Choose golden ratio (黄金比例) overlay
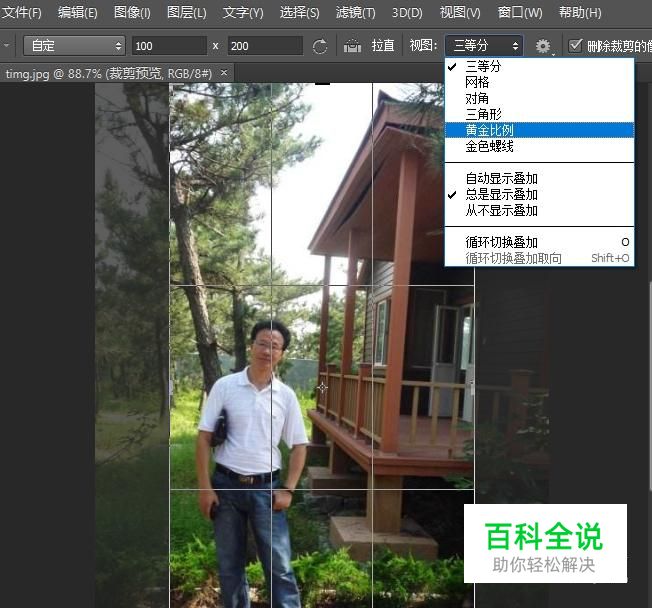Image resolution: width=652 pixels, height=608 pixels. (490, 130)
